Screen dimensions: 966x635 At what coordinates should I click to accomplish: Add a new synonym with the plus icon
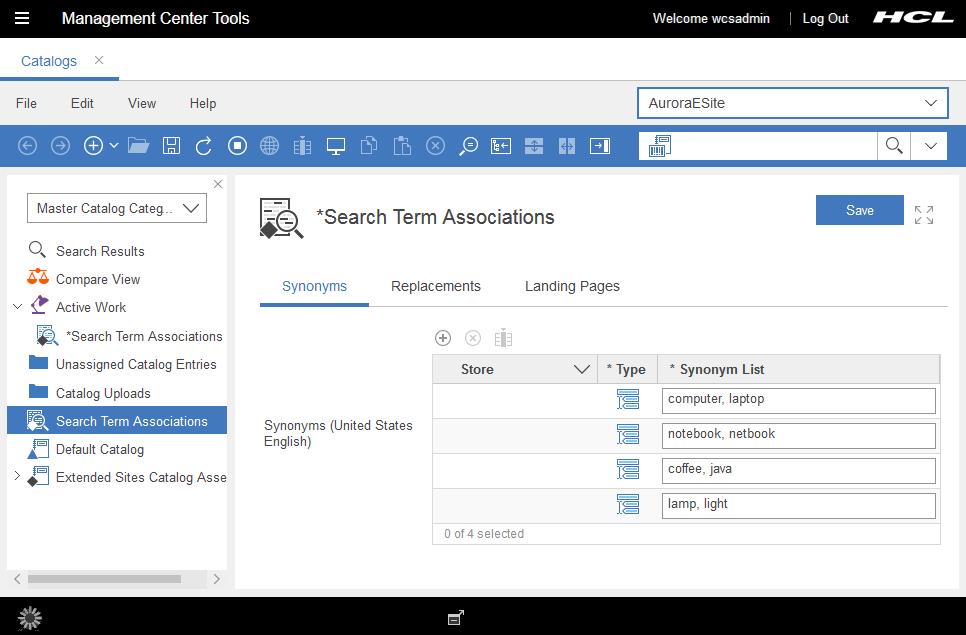click(x=443, y=338)
